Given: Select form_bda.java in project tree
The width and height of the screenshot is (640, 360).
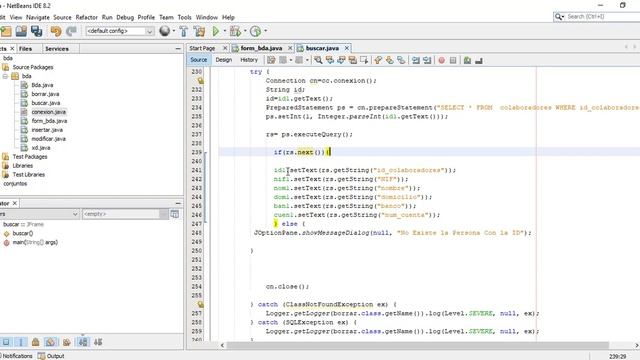Looking at the screenshot, I should (49, 121).
